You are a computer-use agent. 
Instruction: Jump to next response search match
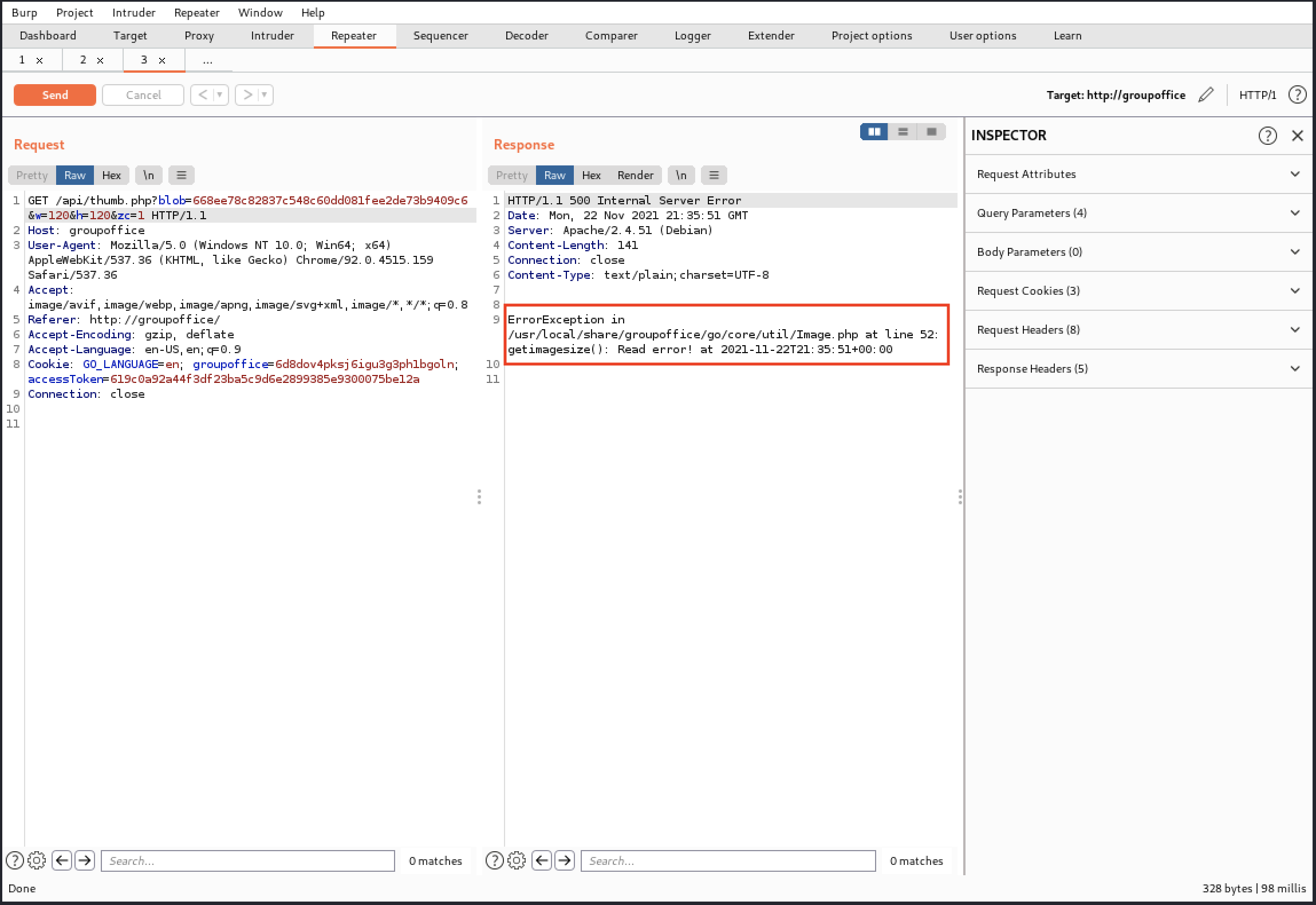[x=565, y=860]
